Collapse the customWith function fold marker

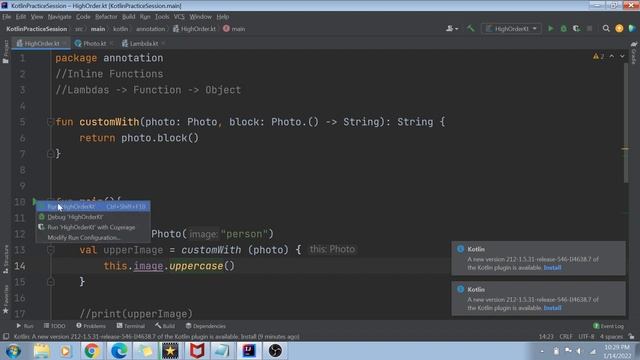(50, 122)
